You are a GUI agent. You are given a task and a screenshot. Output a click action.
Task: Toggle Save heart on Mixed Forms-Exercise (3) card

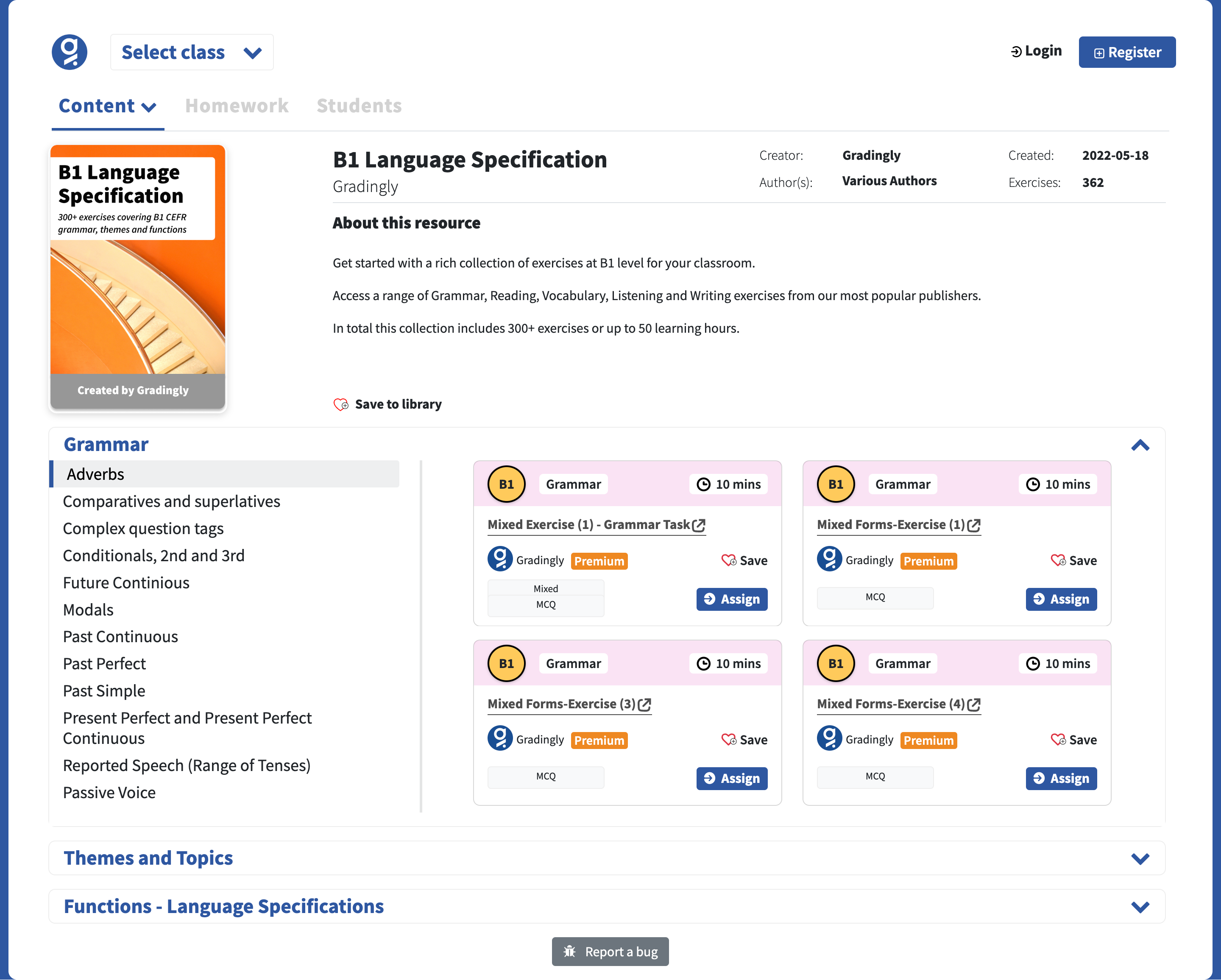[729, 740]
